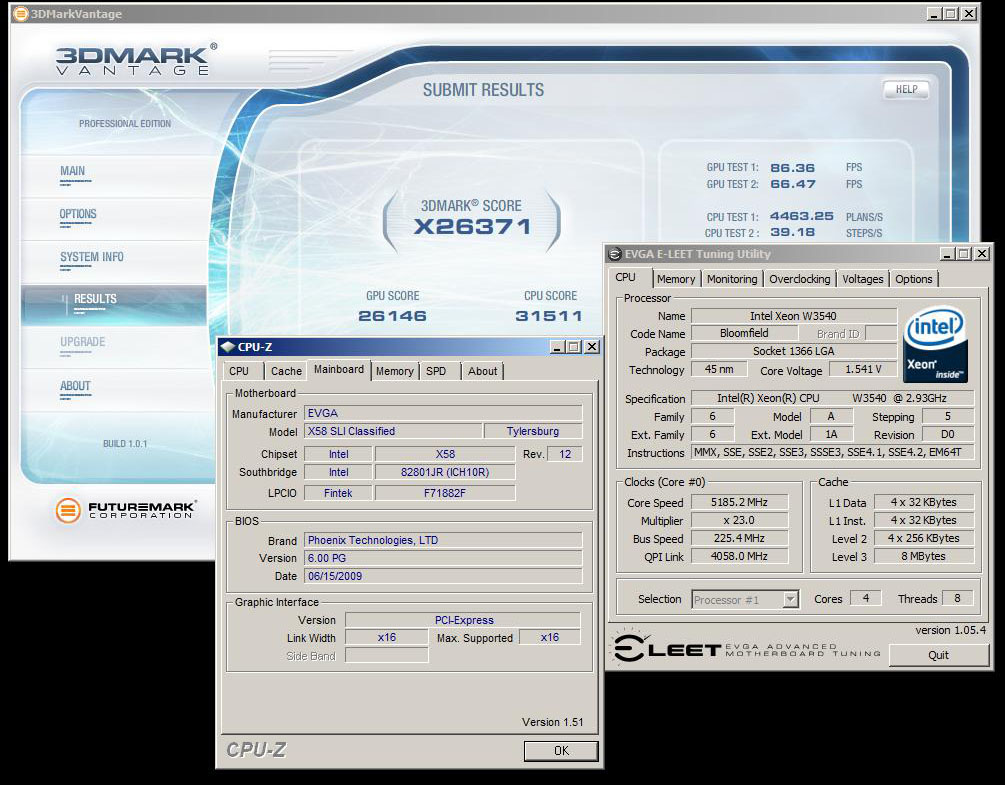
Task: Open UPGRADE in 3DMark sidebar
Action: [x=83, y=343]
